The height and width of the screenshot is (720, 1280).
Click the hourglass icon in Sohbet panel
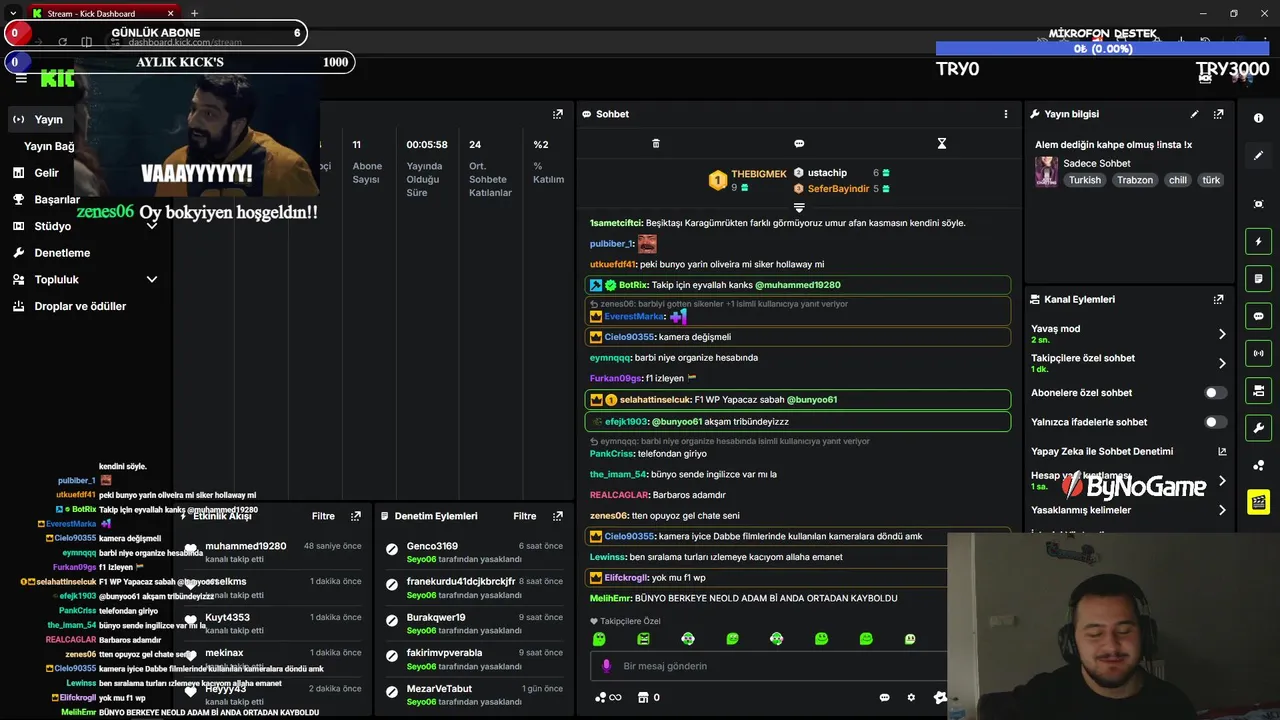point(941,144)
